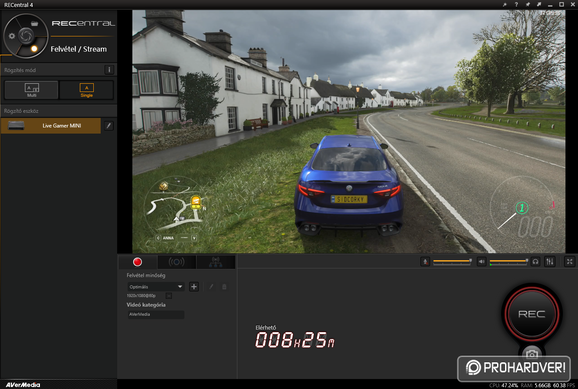Screen dimensions: 578x389
Task: Toggle the small box beside 1920x1080@60p
Action: (x=168, y=296)
